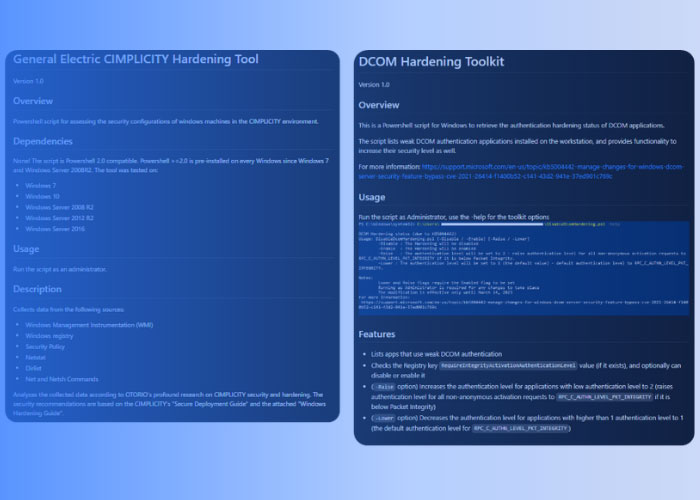Click 'Run the script as Administrator, use the -help' line
Image resolution: width=700 pixels, height=500 pixels.
click(x=454, y=217)
